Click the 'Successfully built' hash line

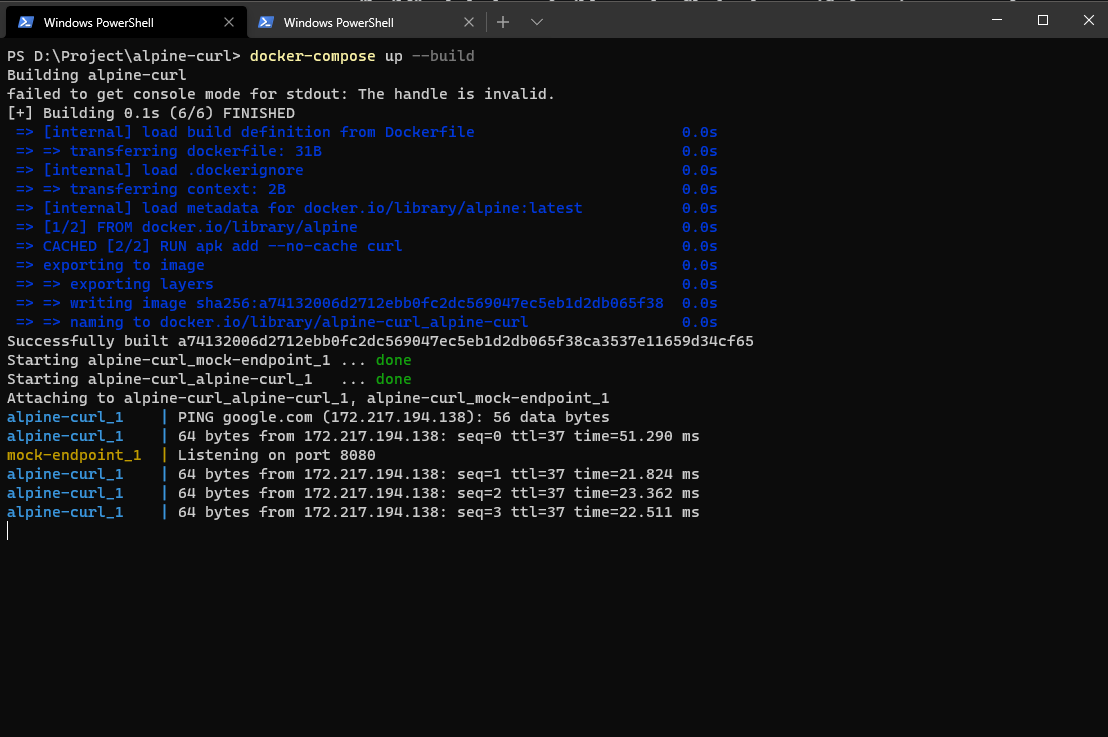pyautogui.click(x=380, y=341)
